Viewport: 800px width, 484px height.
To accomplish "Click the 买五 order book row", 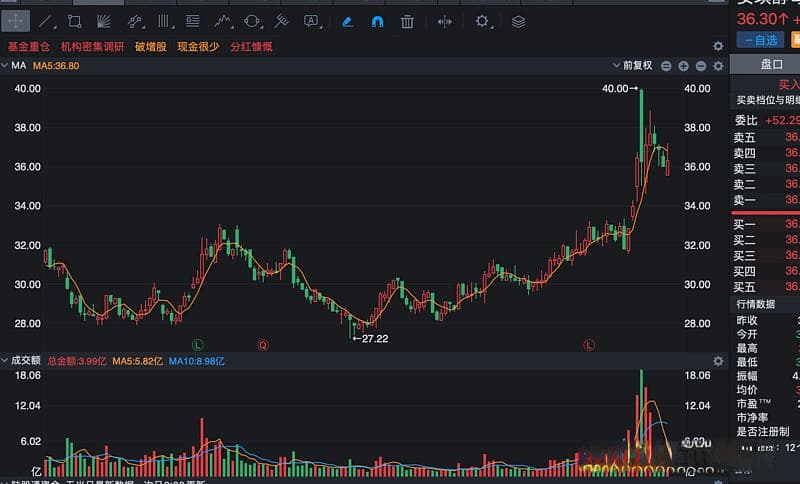I will click(x=765, y=287).
